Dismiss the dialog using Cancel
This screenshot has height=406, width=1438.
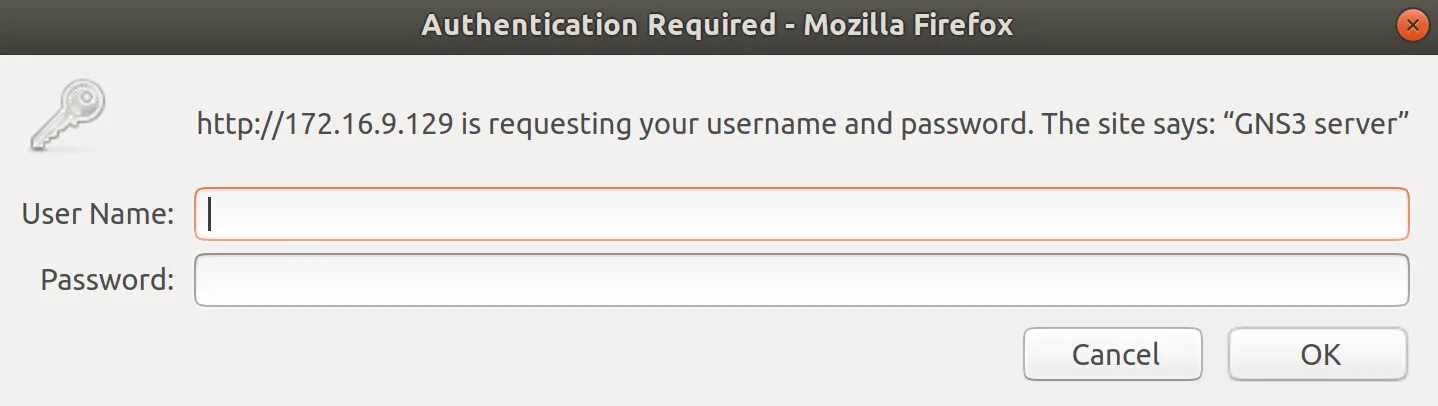1113,354
